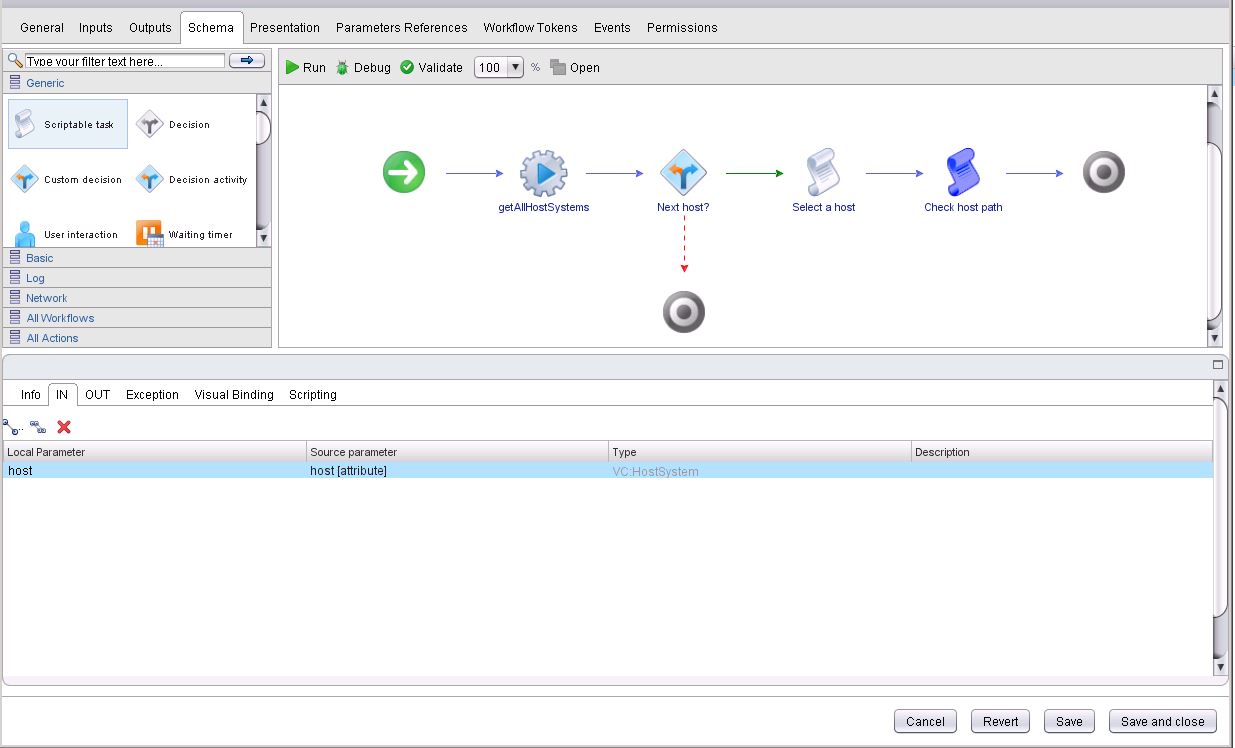This screenshot has height=748, width=1235.
Task: Expand the Basic palette section
Action: click(40, 258)
